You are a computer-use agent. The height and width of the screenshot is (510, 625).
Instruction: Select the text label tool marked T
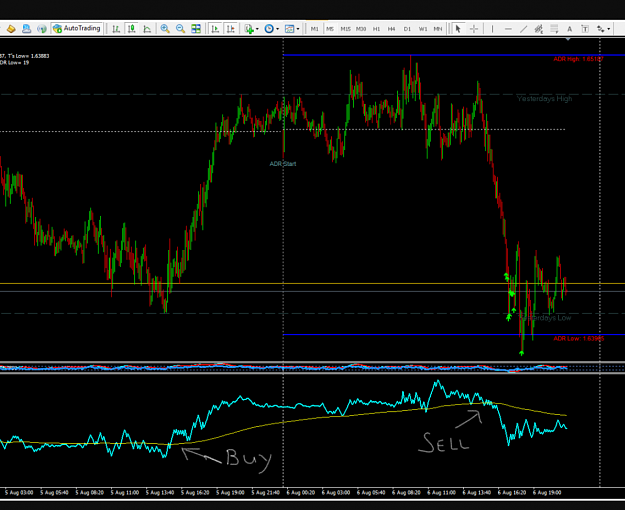(x=585, y=29)
